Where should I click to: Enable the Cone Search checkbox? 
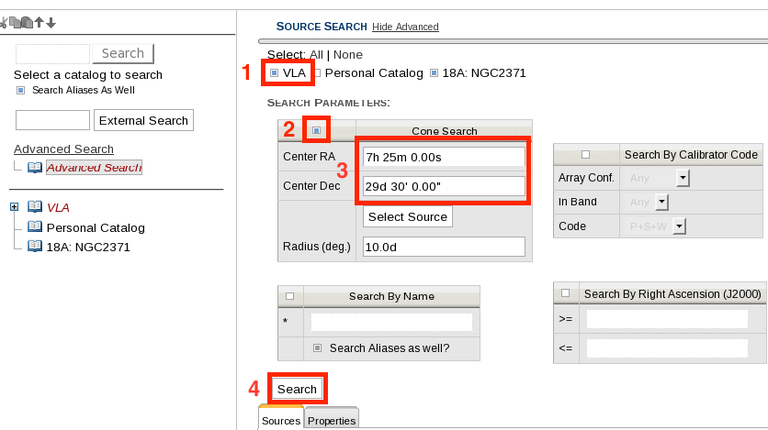click(x=316, y=130)
